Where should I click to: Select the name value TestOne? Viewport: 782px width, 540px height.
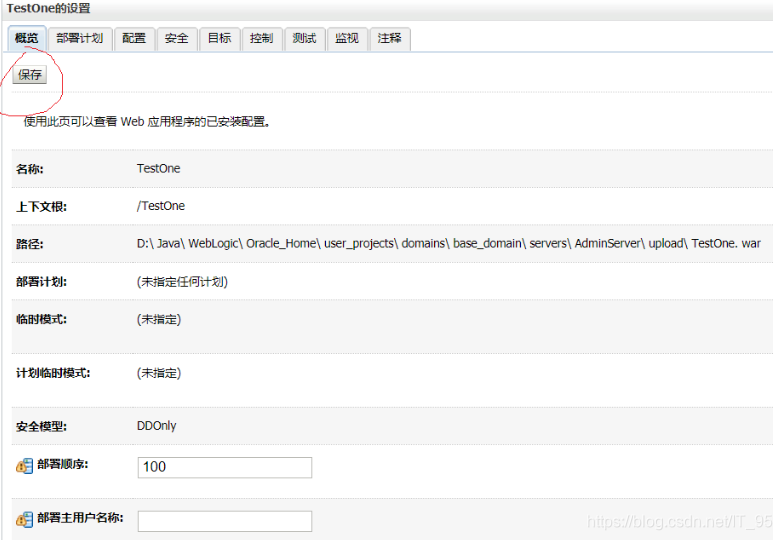click(x=159, y=169)
